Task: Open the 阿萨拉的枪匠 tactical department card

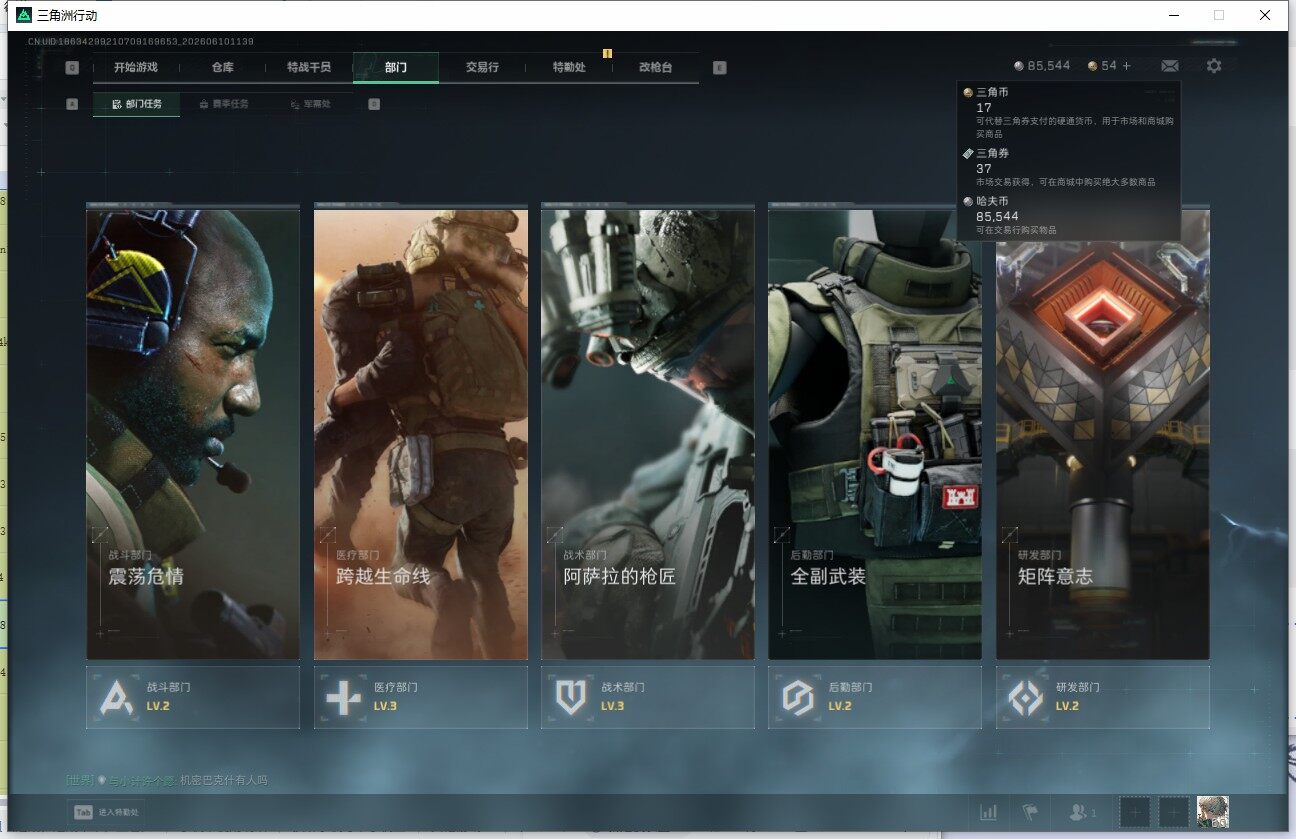Action: (648, 434)
